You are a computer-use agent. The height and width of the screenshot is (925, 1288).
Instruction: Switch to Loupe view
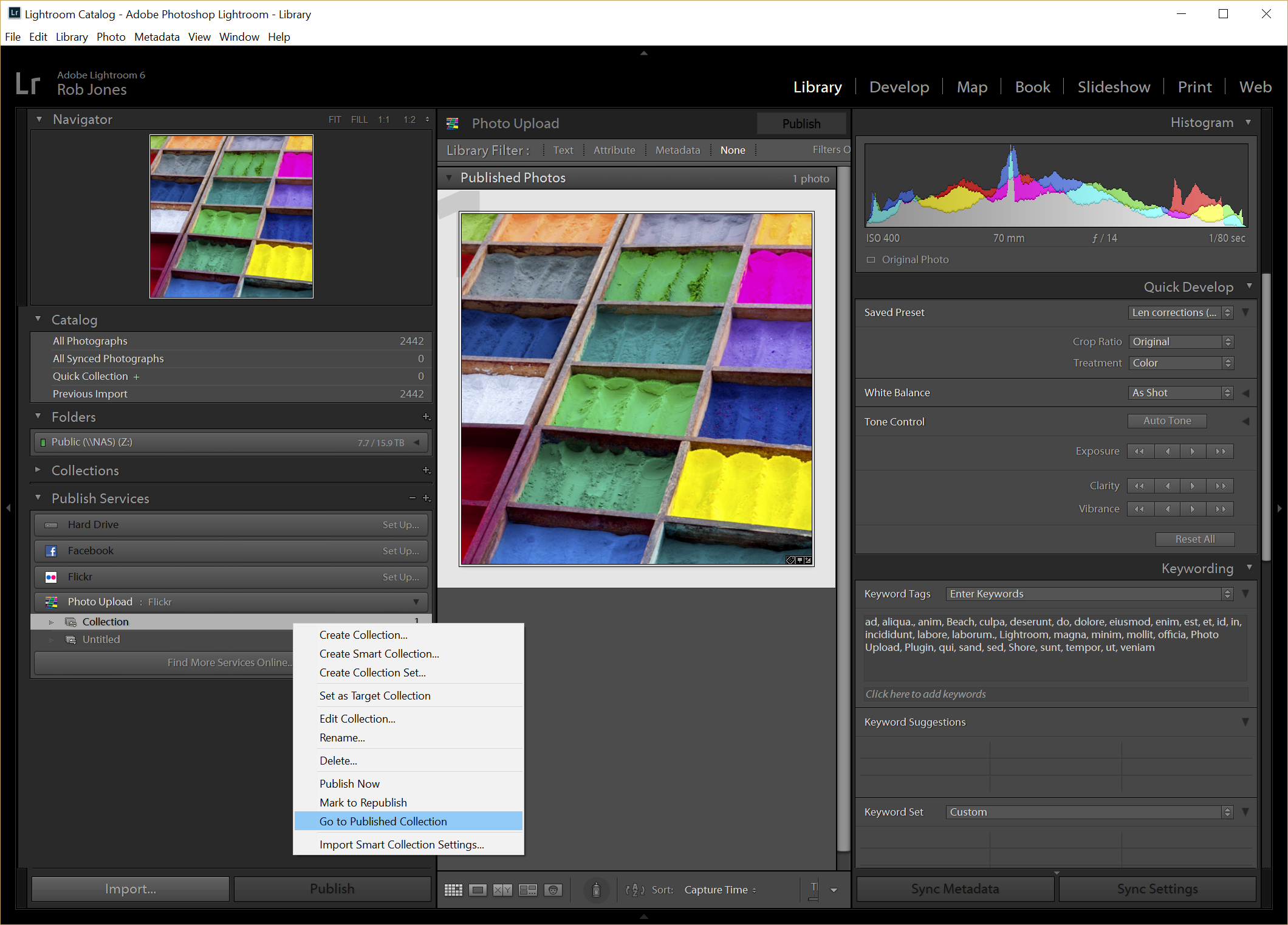pyautogui.click(x=478, y=890)
